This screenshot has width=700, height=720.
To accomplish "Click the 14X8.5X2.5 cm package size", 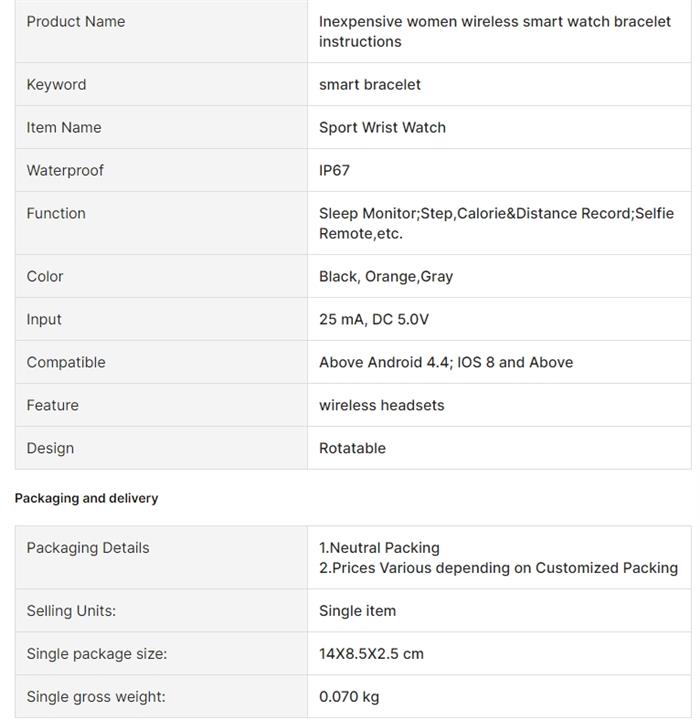I will (371, 654).
